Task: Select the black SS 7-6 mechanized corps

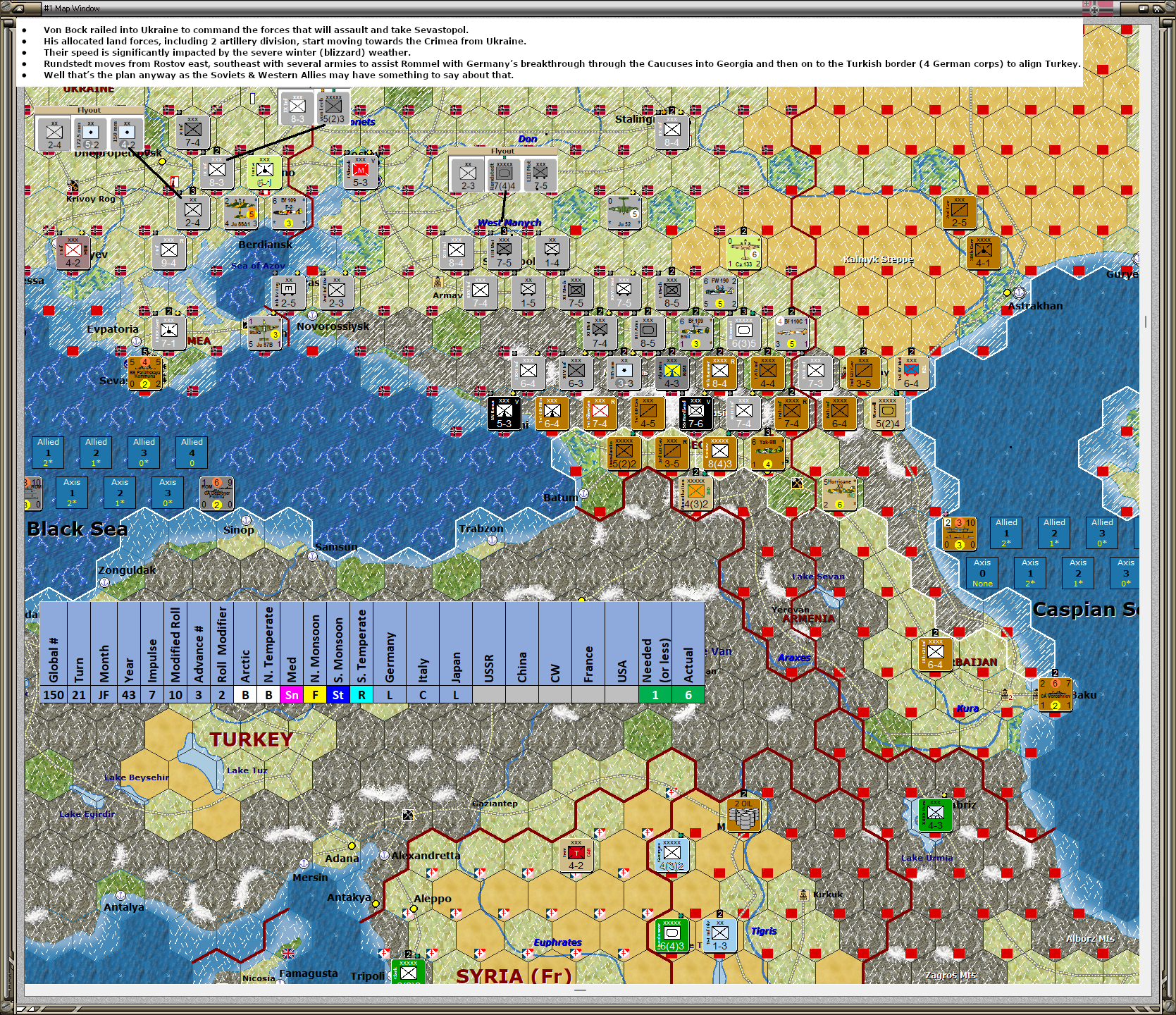Action: tap(695, 414)
